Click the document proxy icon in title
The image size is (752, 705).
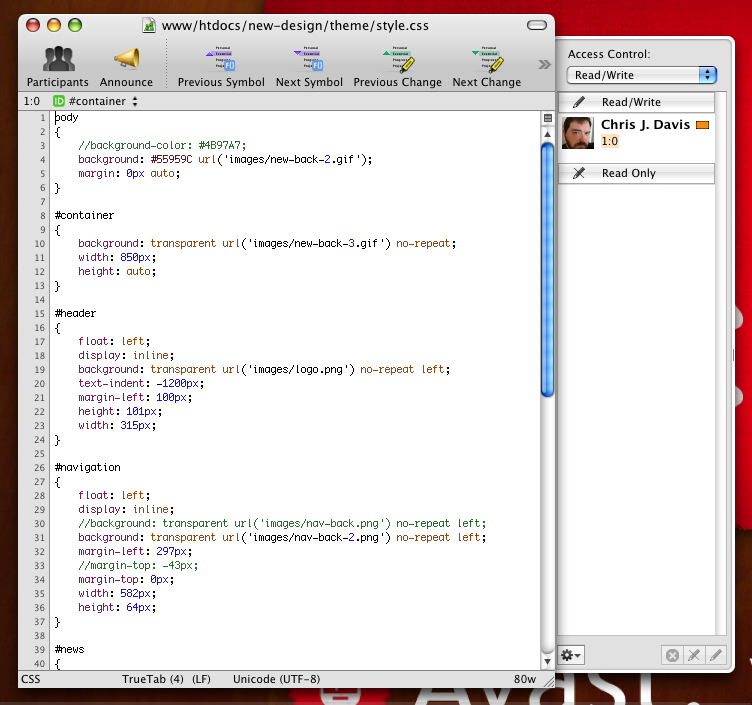[149, 25]
